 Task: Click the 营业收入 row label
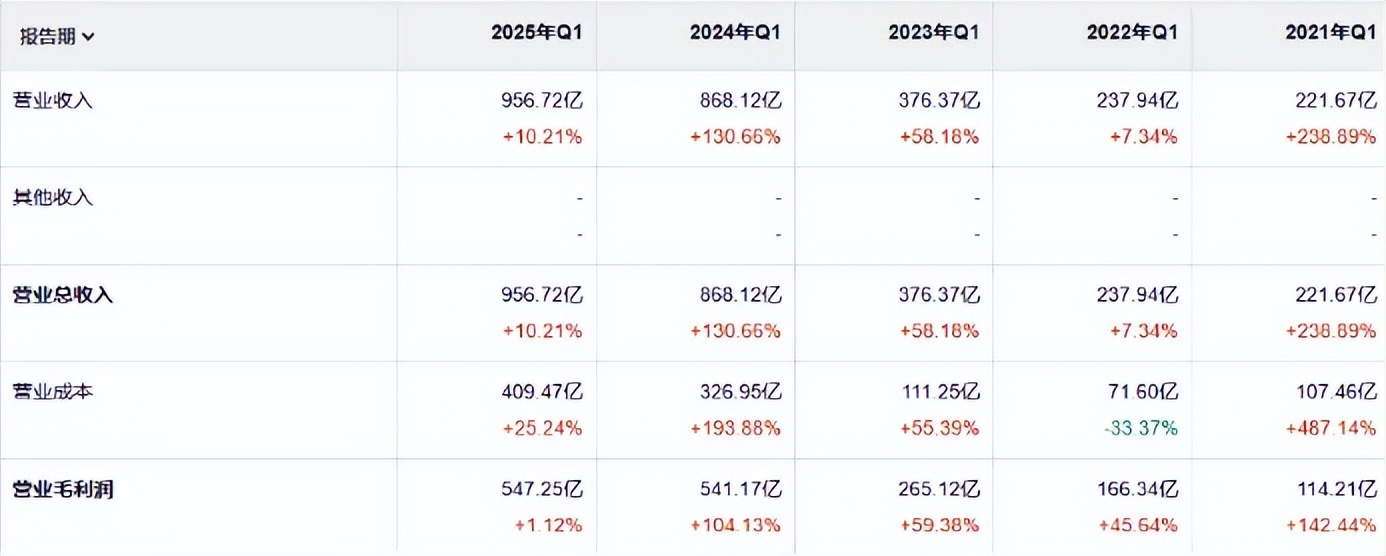point(52,100)
